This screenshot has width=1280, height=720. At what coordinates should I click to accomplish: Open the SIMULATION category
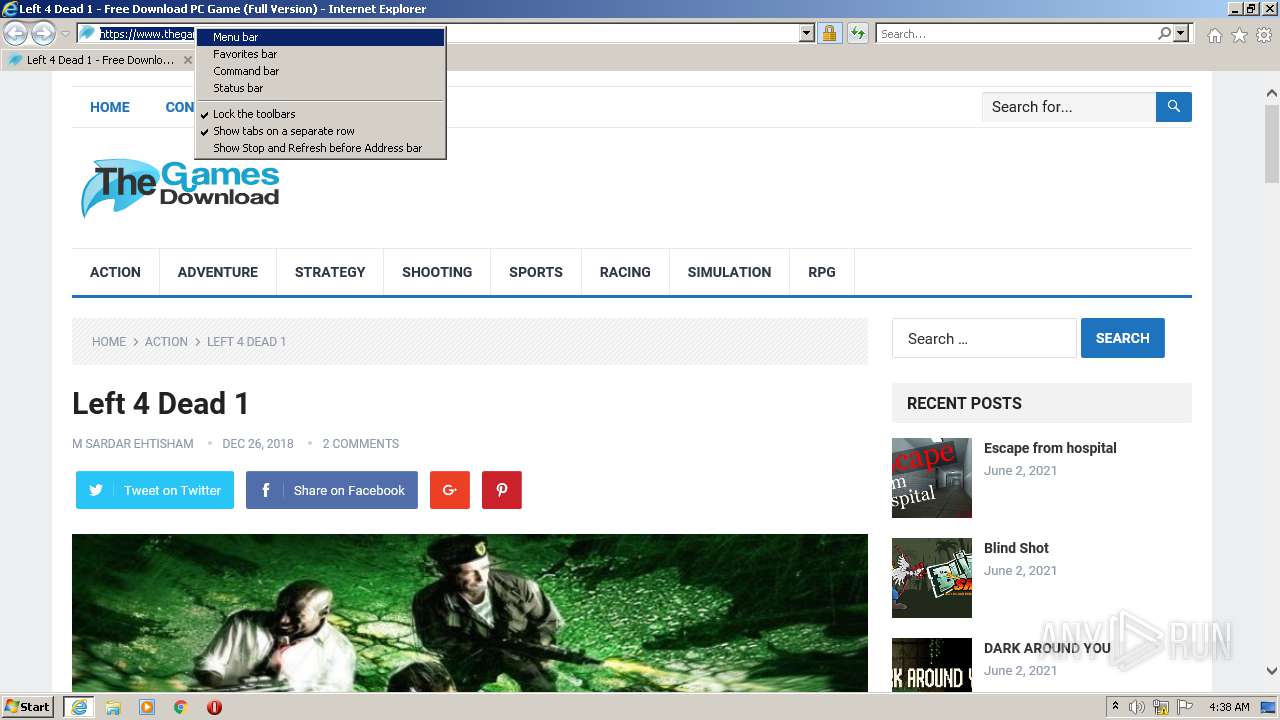pyautogui.click(x=729, y=272)
